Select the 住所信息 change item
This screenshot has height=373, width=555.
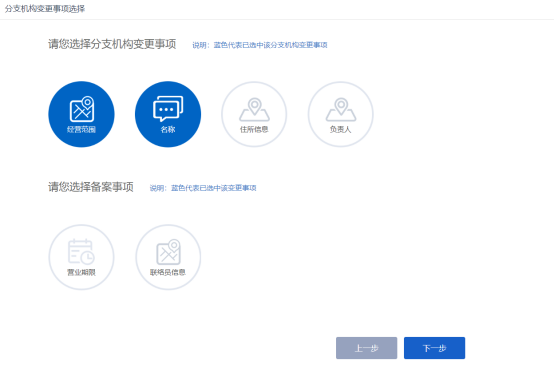254,114
